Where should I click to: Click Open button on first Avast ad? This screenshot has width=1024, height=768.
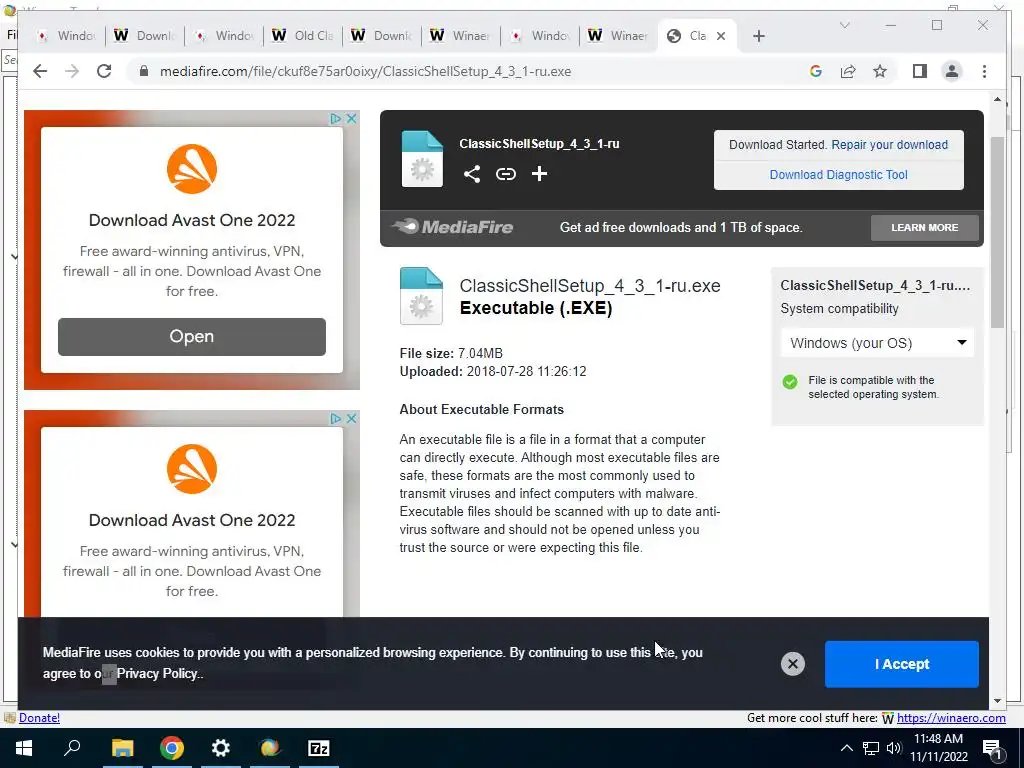pos(191,336)
